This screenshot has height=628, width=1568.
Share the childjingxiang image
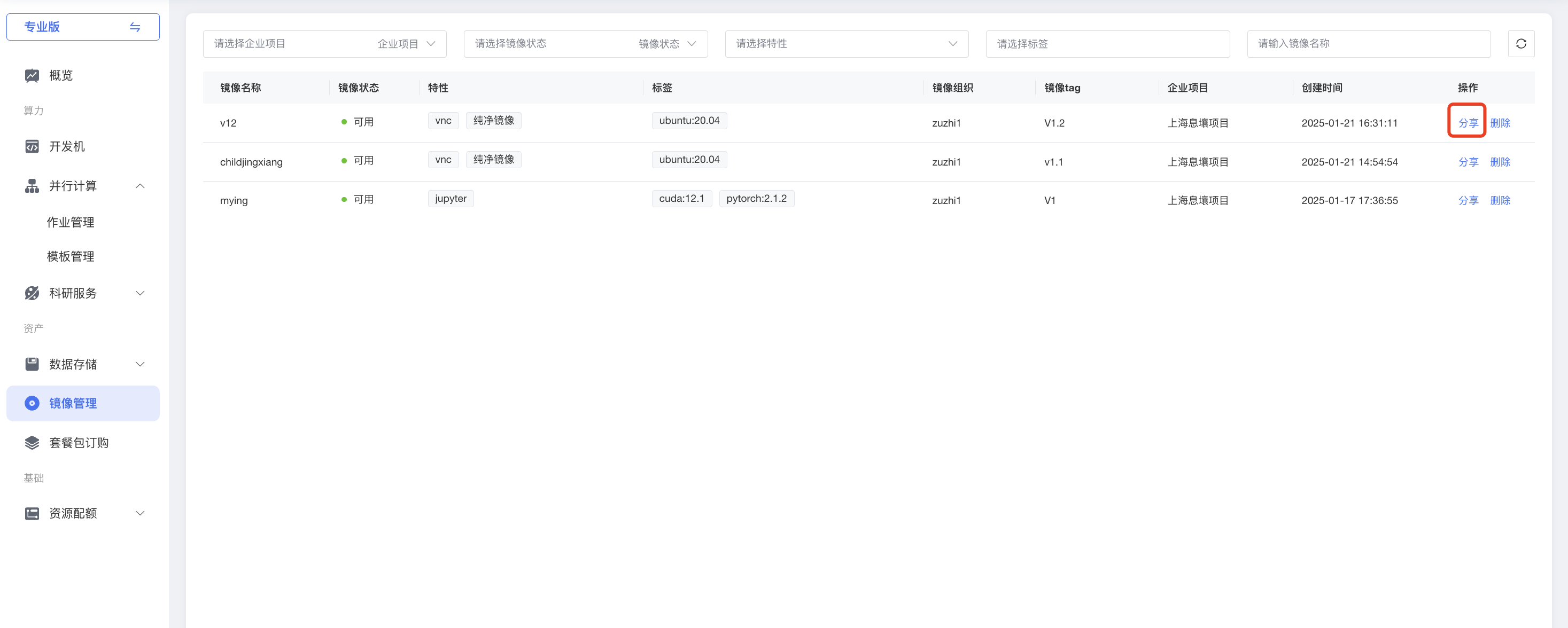[1468, 162]
